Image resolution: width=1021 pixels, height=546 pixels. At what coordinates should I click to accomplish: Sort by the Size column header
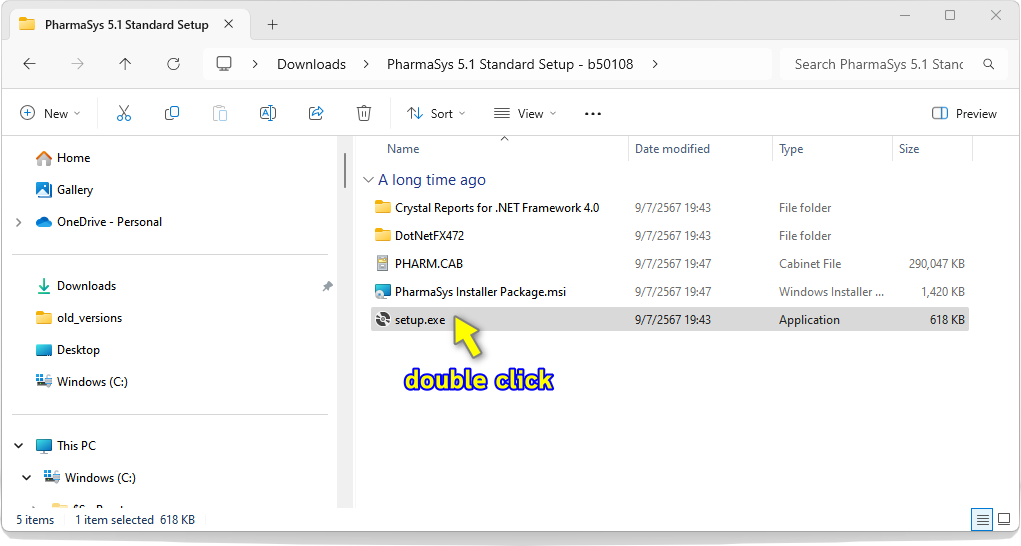coord(909,148)
